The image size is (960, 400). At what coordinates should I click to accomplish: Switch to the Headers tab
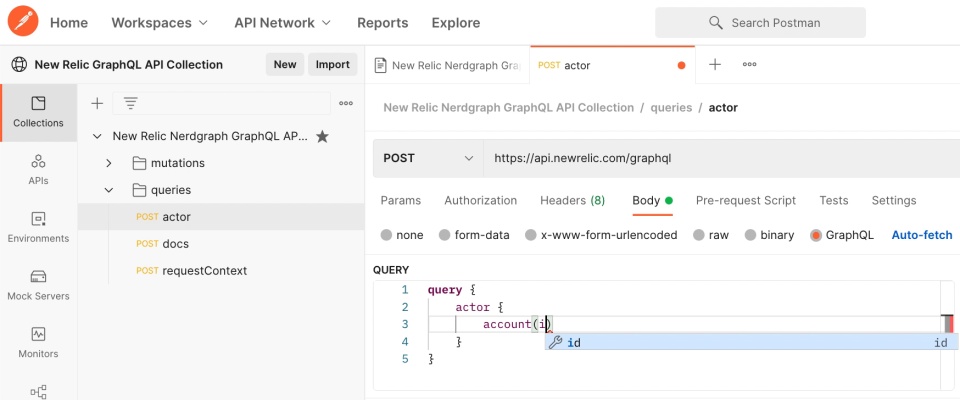click(x=572, y=200)
